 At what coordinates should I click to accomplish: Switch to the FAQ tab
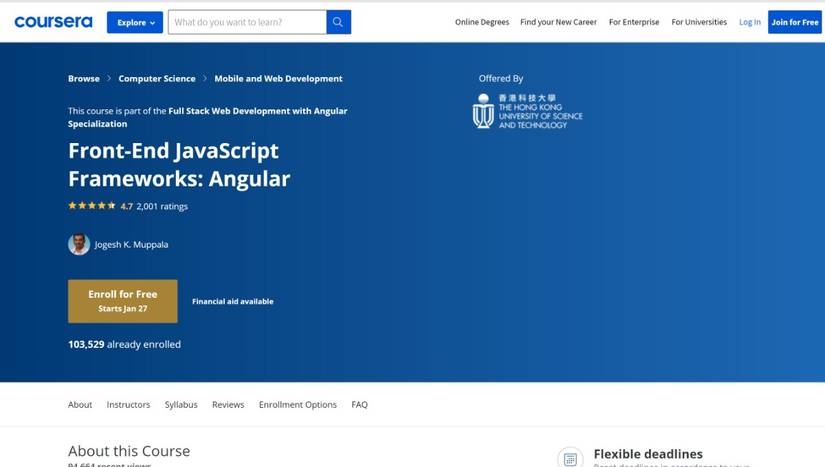(x=359, y=404)
